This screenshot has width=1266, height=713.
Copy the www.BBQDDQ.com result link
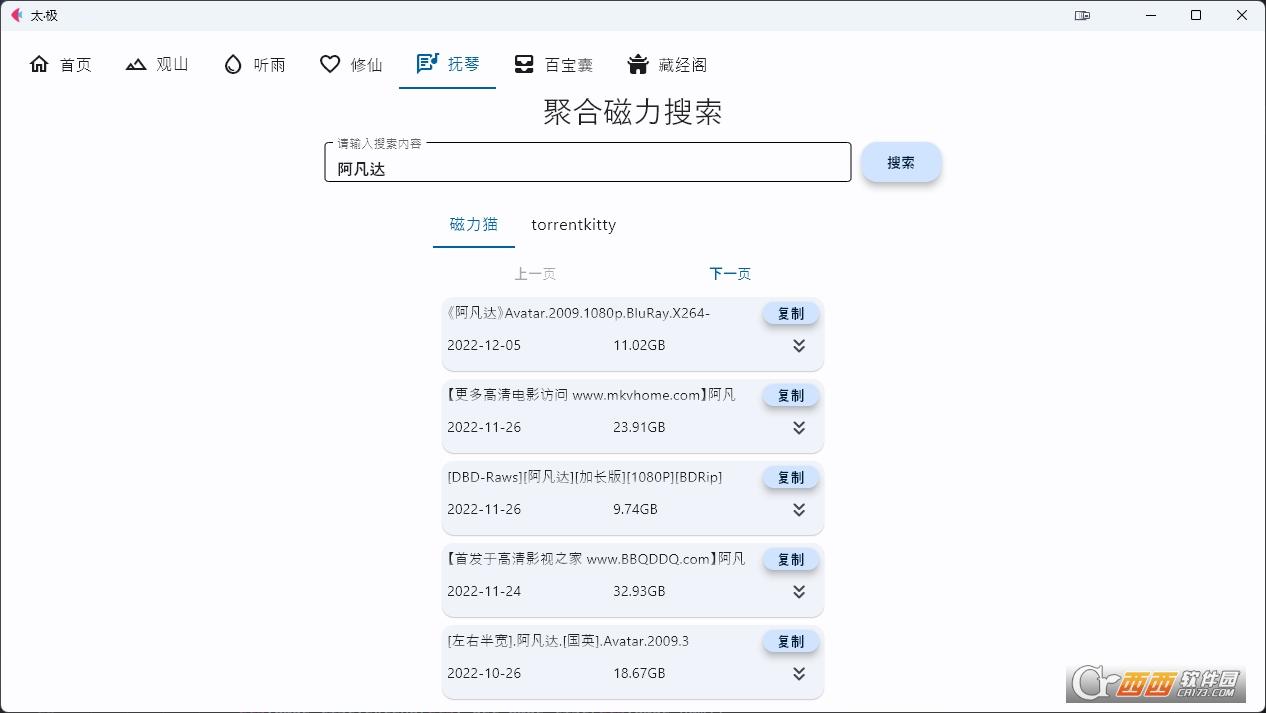click(x=791, y=559)
